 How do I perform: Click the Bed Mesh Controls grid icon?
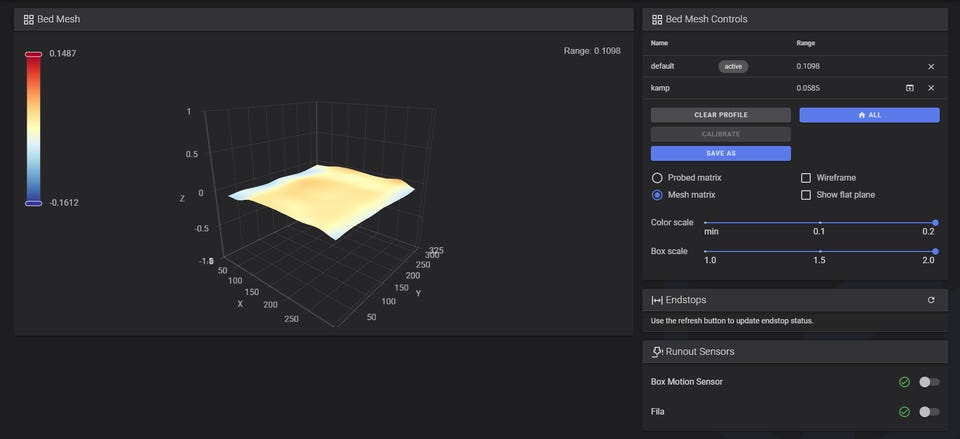click(x=657, y=20)
